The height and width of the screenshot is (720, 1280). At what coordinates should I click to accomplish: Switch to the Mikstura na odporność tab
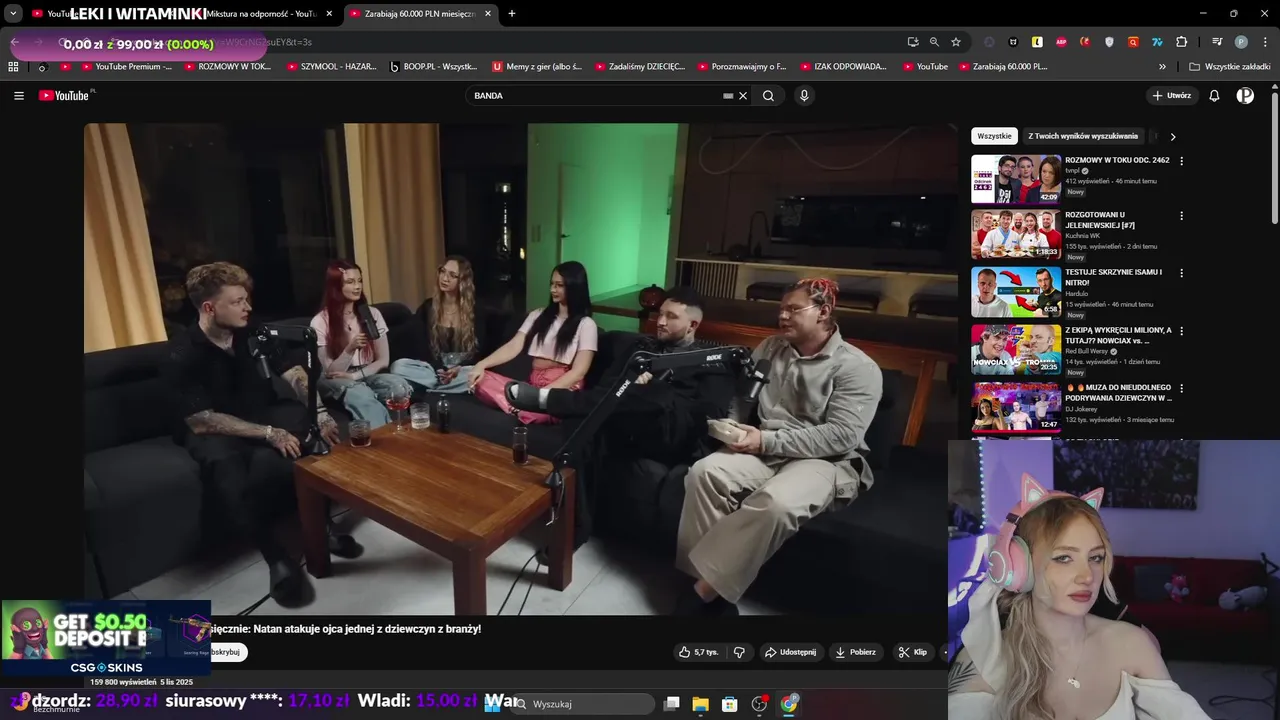[x=260, y=14]
